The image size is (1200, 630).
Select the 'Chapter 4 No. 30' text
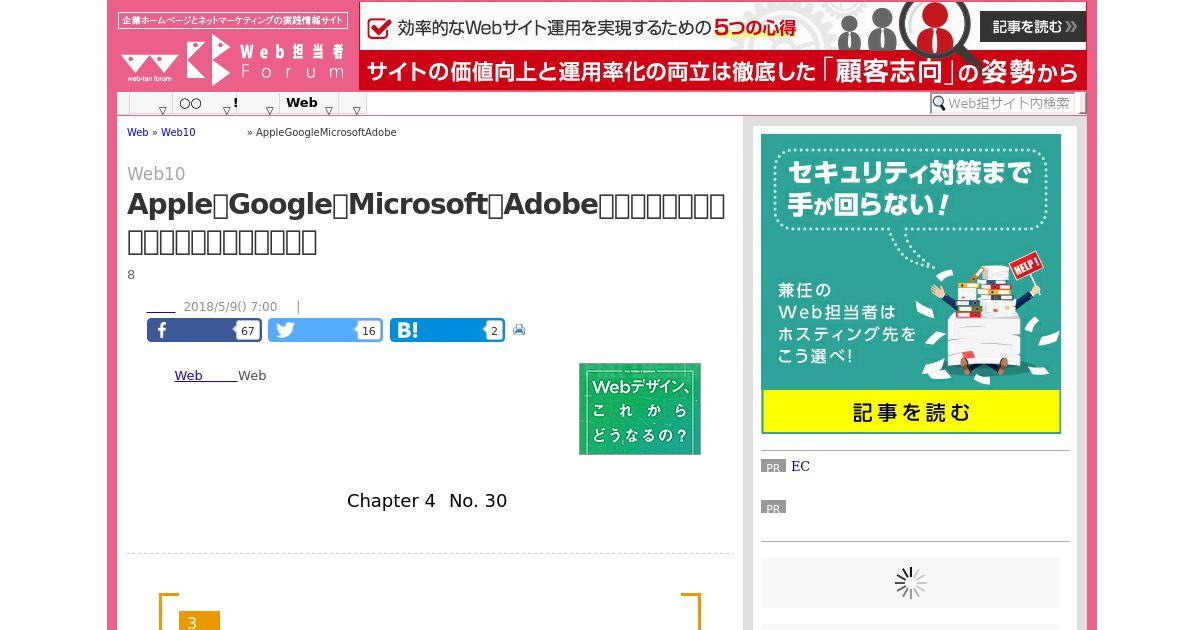(x=427, y=501)
